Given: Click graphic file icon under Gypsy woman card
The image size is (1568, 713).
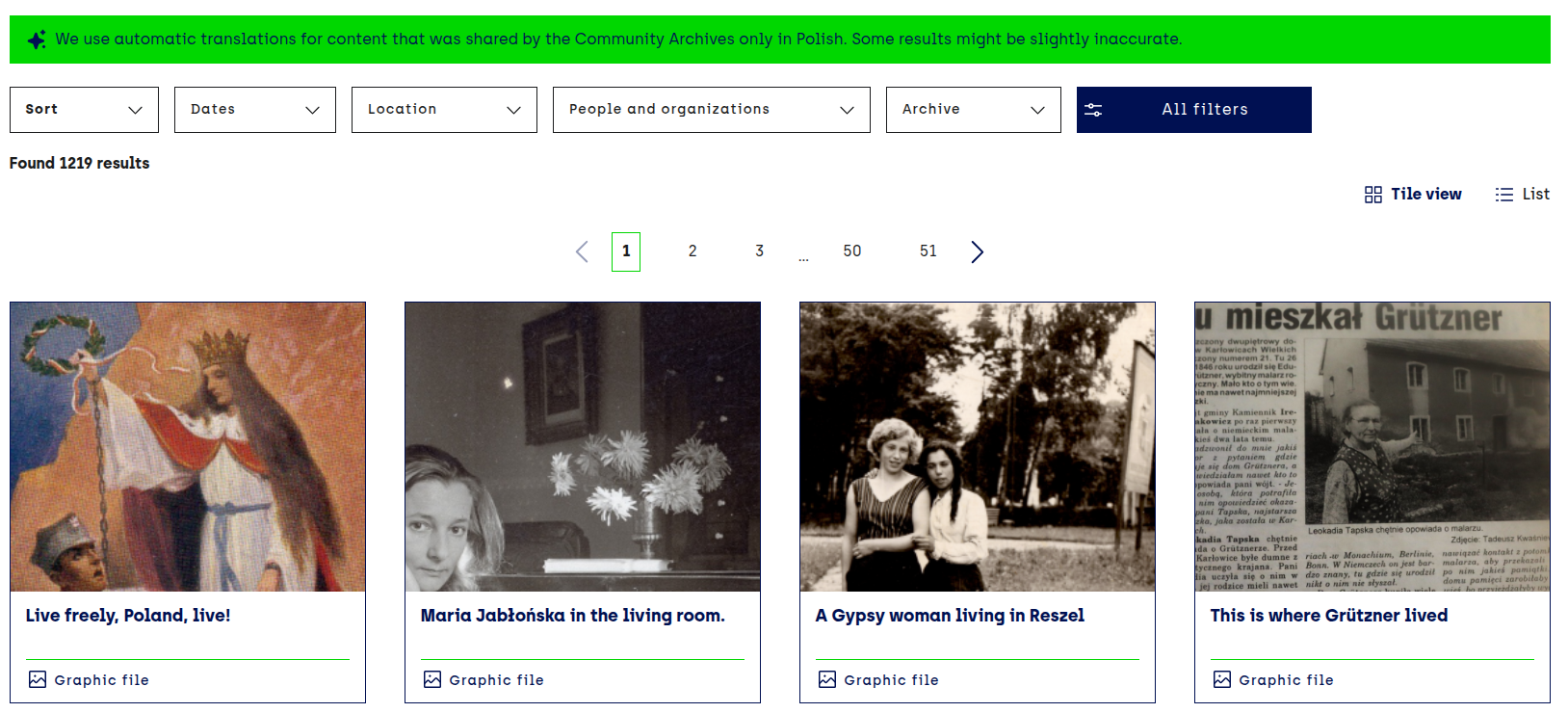Looking at the screenshot, I should tap(827, 679).
